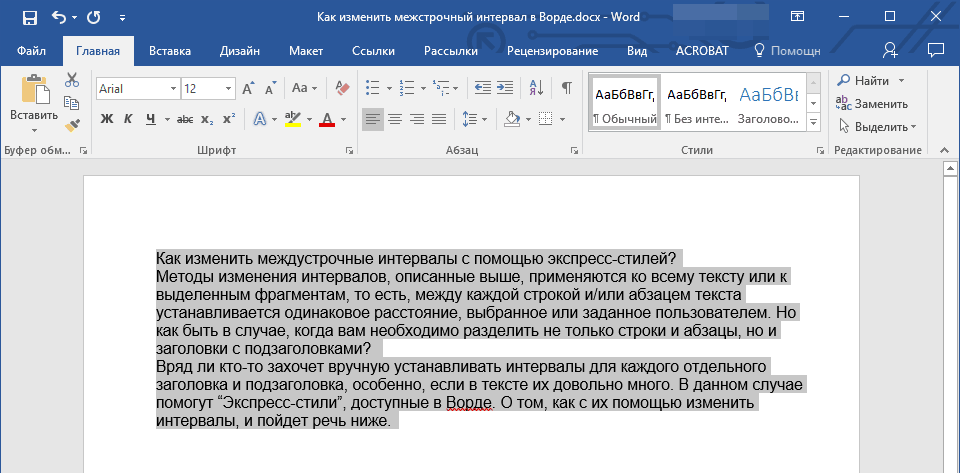Apply subscript formatting

coord(207,119)
